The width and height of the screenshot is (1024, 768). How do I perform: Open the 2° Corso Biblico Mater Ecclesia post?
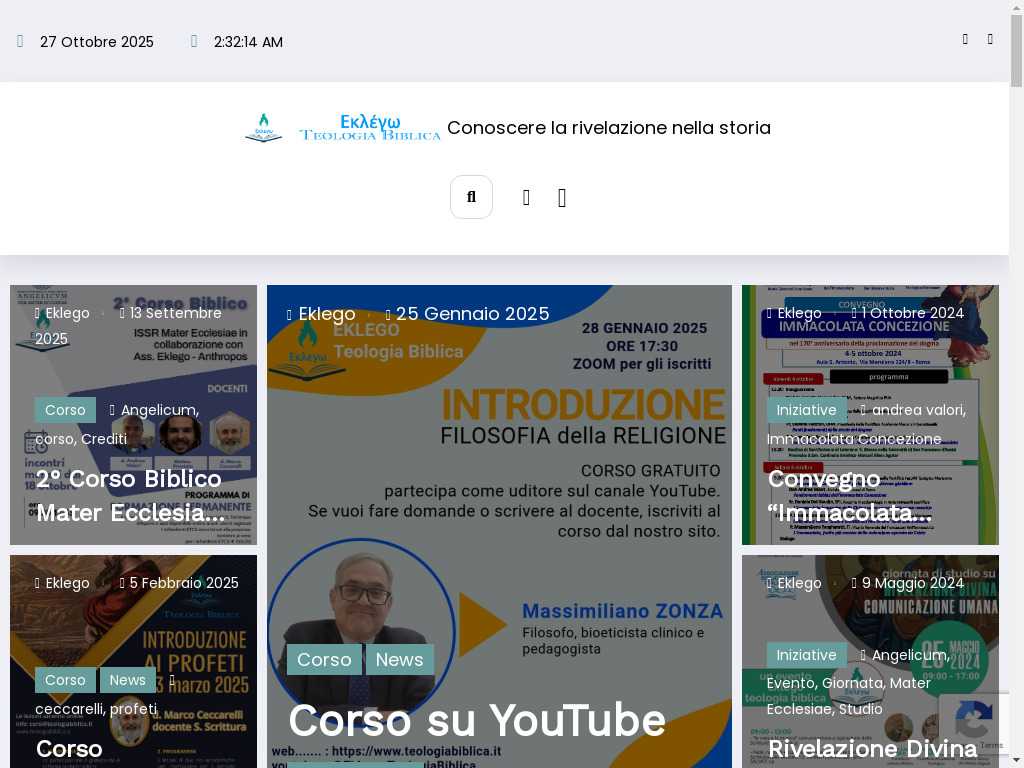pyautogui.click(x=130, y=496)
